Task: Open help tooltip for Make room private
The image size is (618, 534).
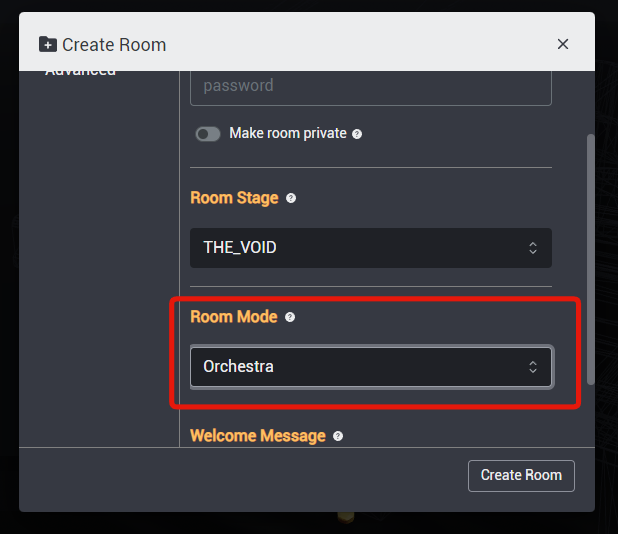Action: click(x=357, y=134)
